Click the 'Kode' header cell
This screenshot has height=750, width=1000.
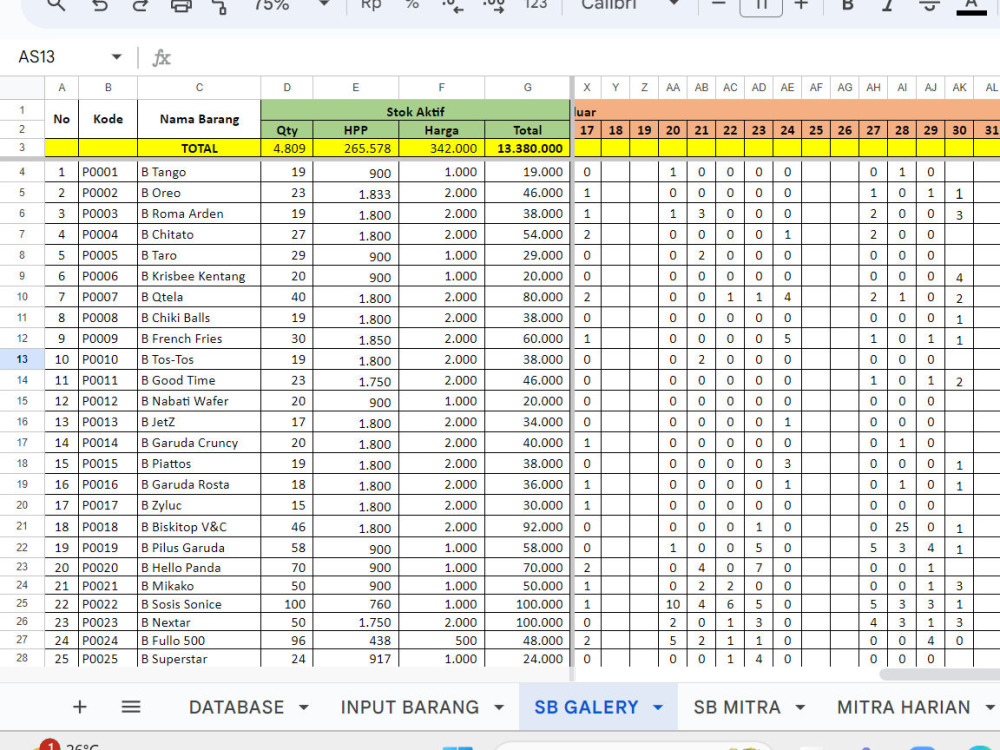(x=108, y=119)
